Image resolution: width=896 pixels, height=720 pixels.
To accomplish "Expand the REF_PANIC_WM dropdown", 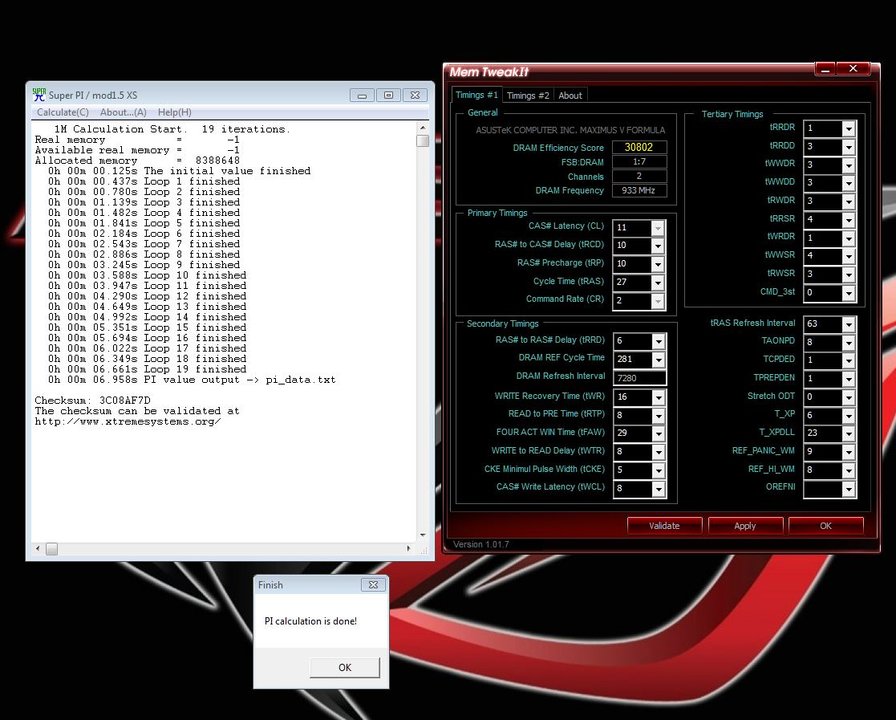I will coord(849,451).
